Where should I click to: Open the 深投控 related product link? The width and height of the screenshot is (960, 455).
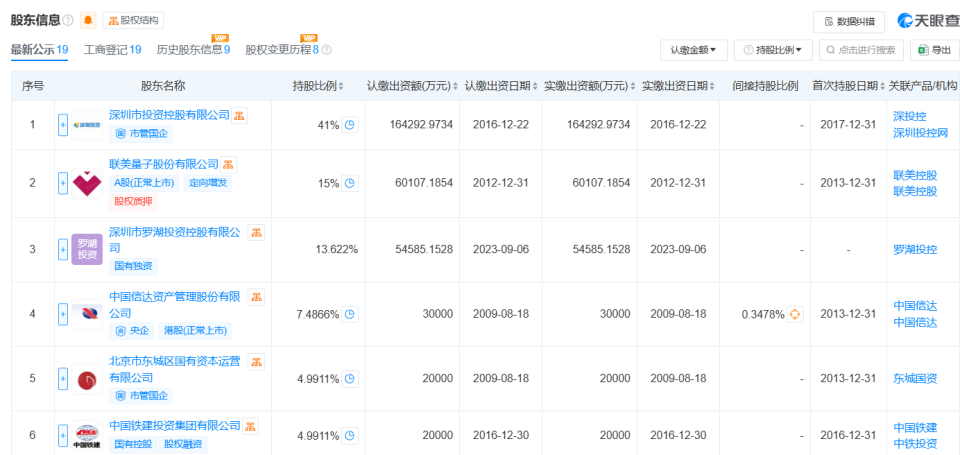909,117
